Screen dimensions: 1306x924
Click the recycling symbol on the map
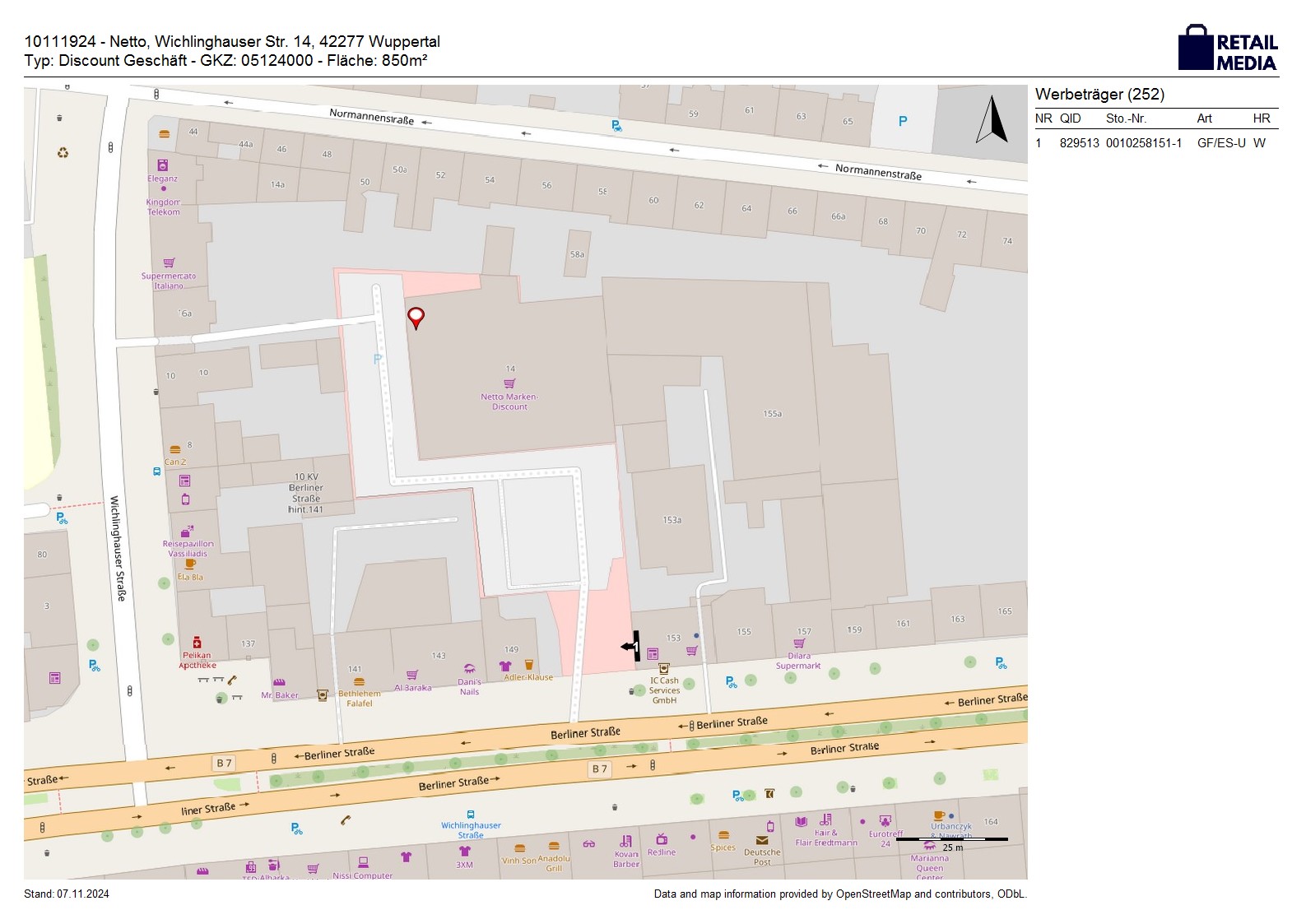63,153
